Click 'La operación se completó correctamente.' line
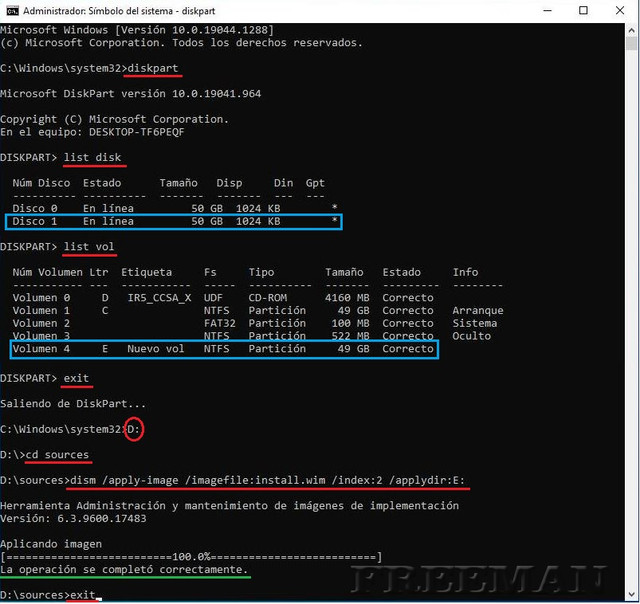640x604 pixels. pyautogui.click(x=124, y=569)
